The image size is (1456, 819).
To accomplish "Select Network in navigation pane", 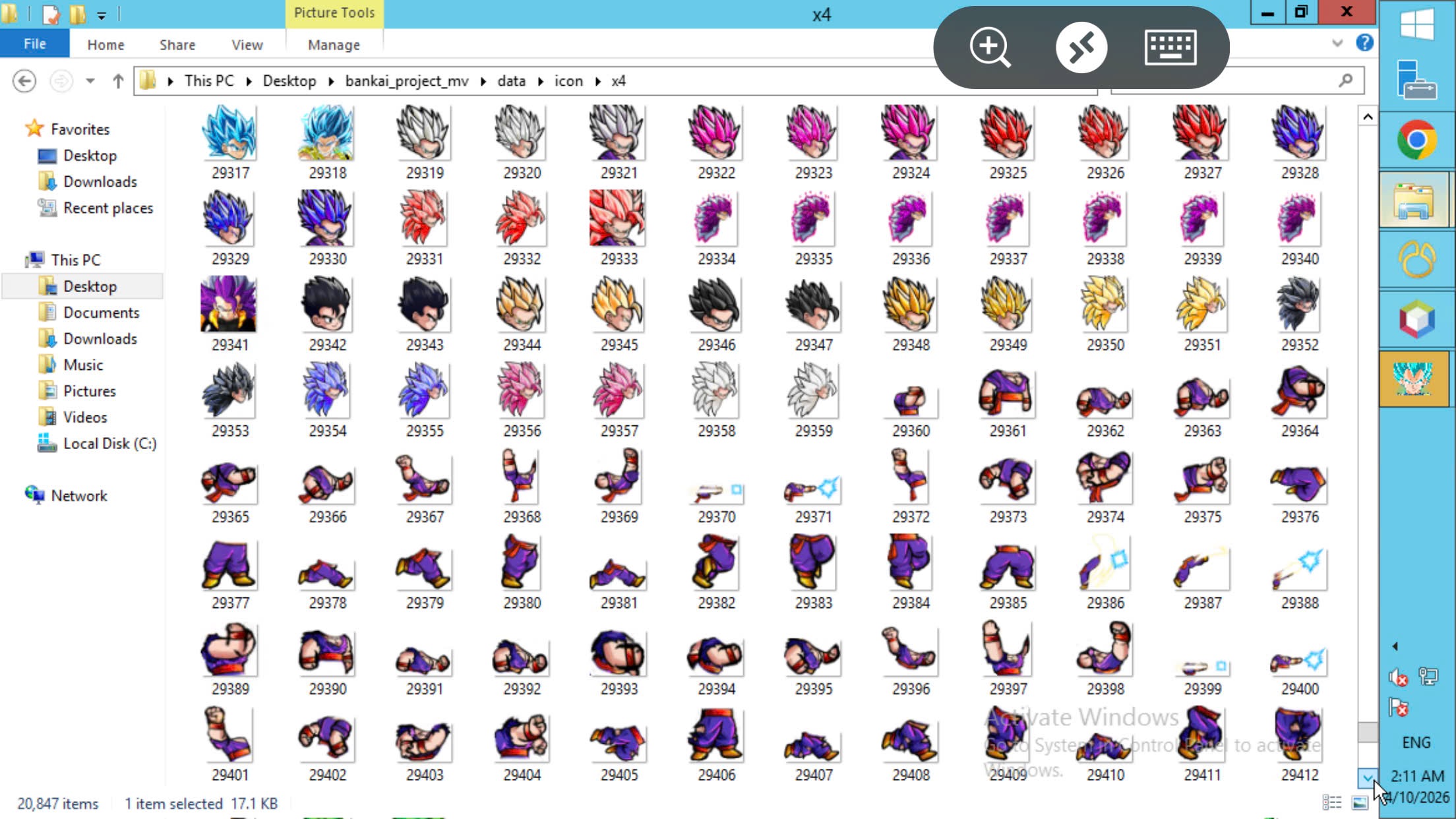I will tap(79, 496).
